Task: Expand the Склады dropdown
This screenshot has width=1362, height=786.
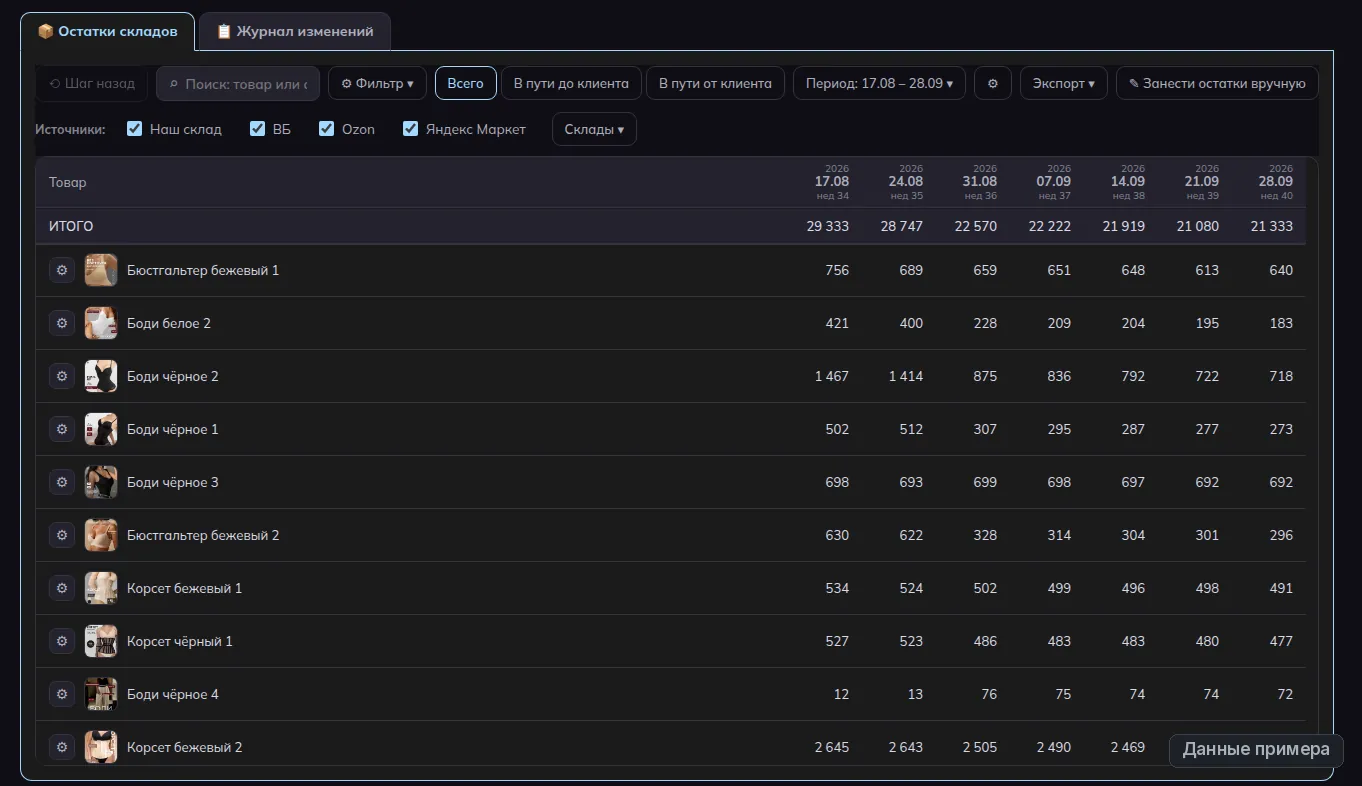Action: [594, 129]
